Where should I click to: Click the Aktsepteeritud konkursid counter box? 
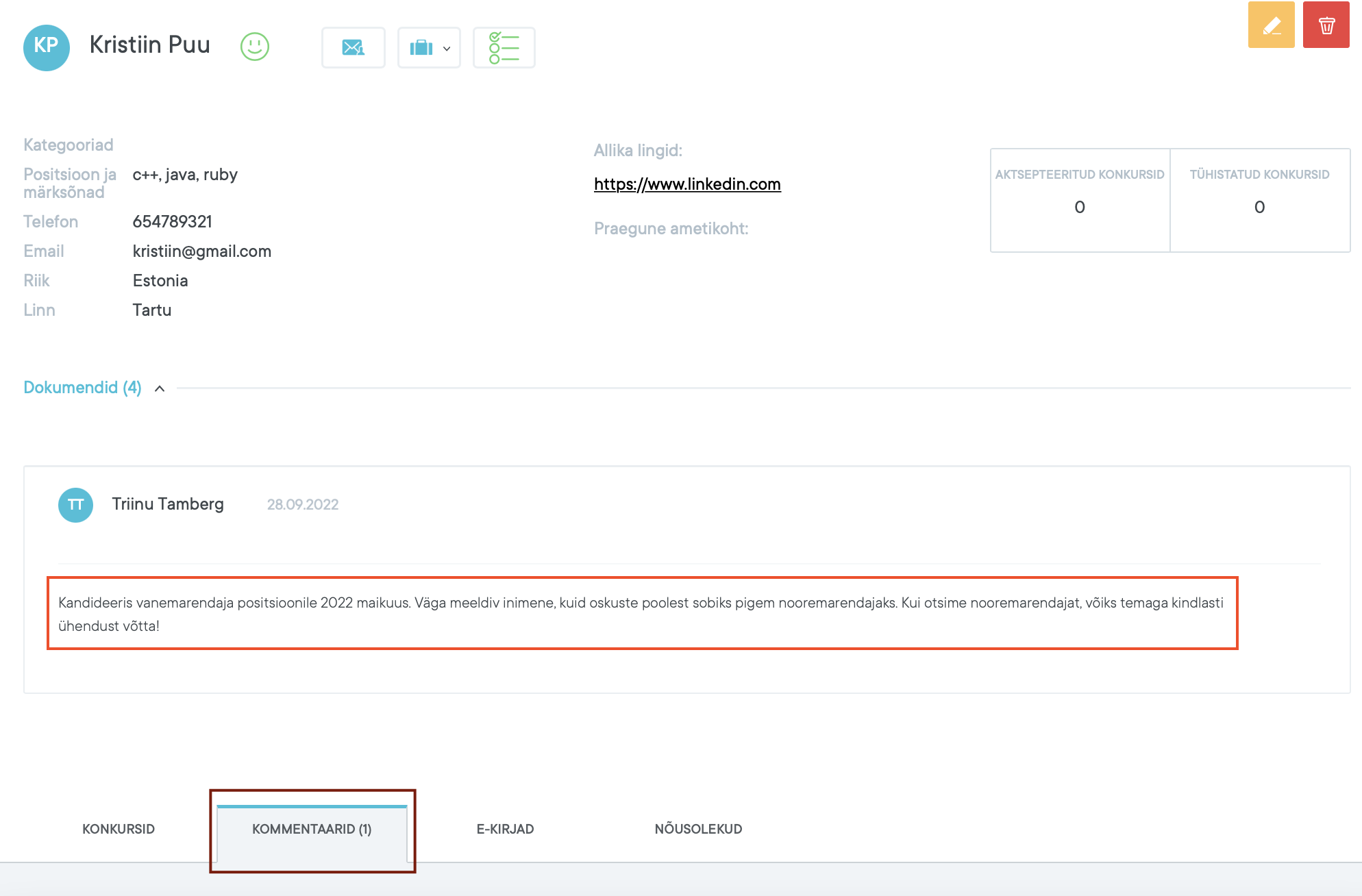pos(1080,200)
